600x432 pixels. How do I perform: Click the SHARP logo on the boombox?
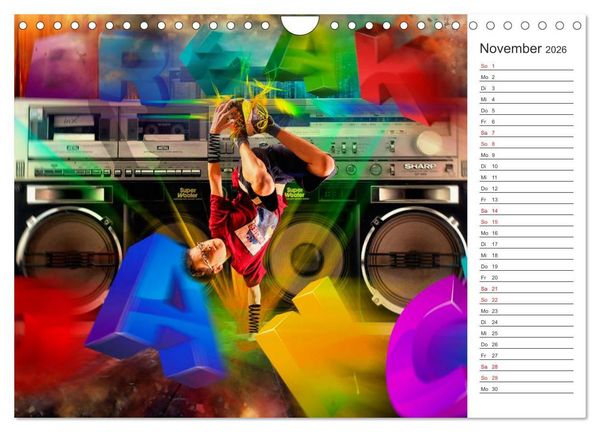point(420,166)
